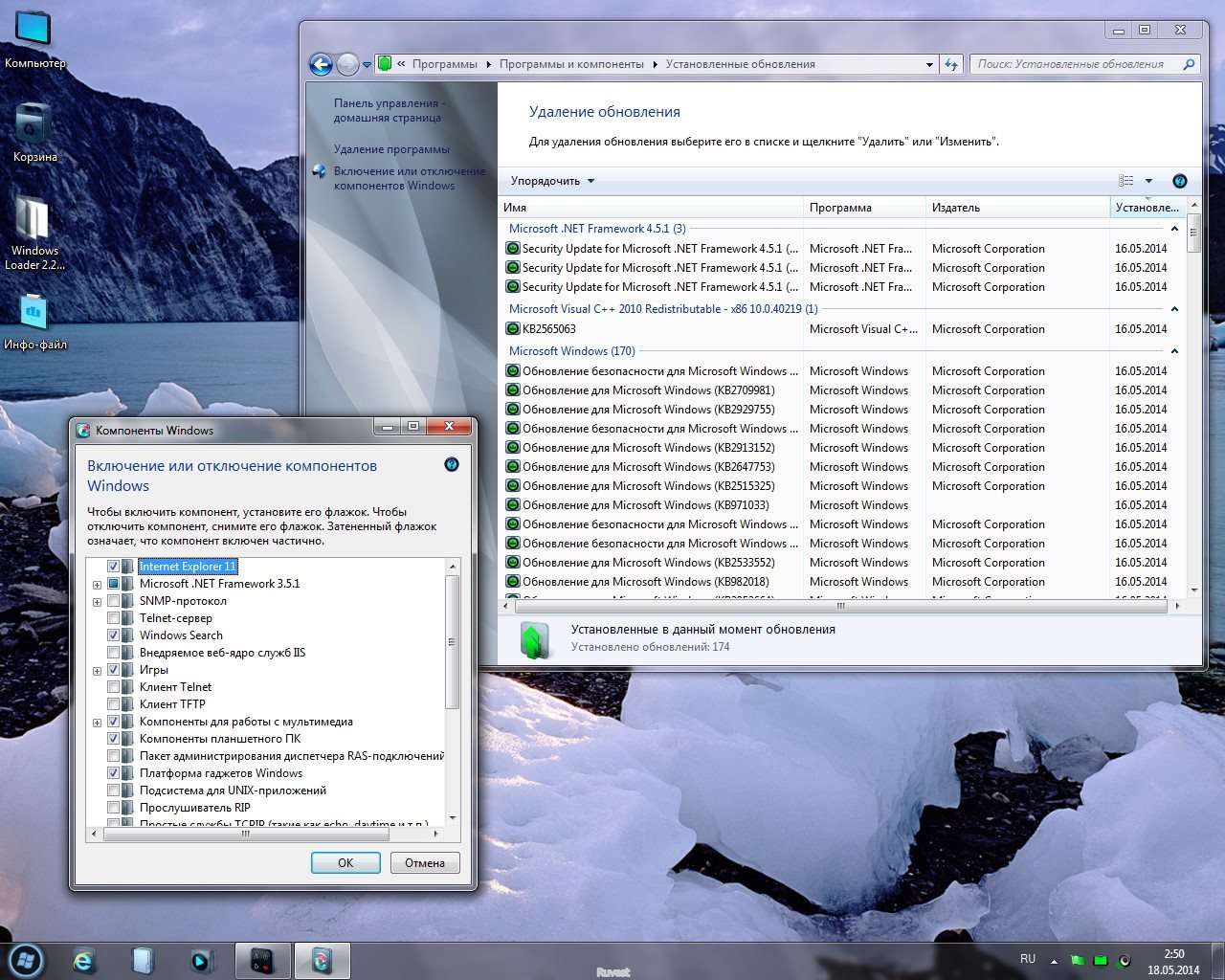Image resolution: width=1225 pixels, height=980 pixels.
Task: Click the RU language indicator
Action: click(x=1028, y=959)
